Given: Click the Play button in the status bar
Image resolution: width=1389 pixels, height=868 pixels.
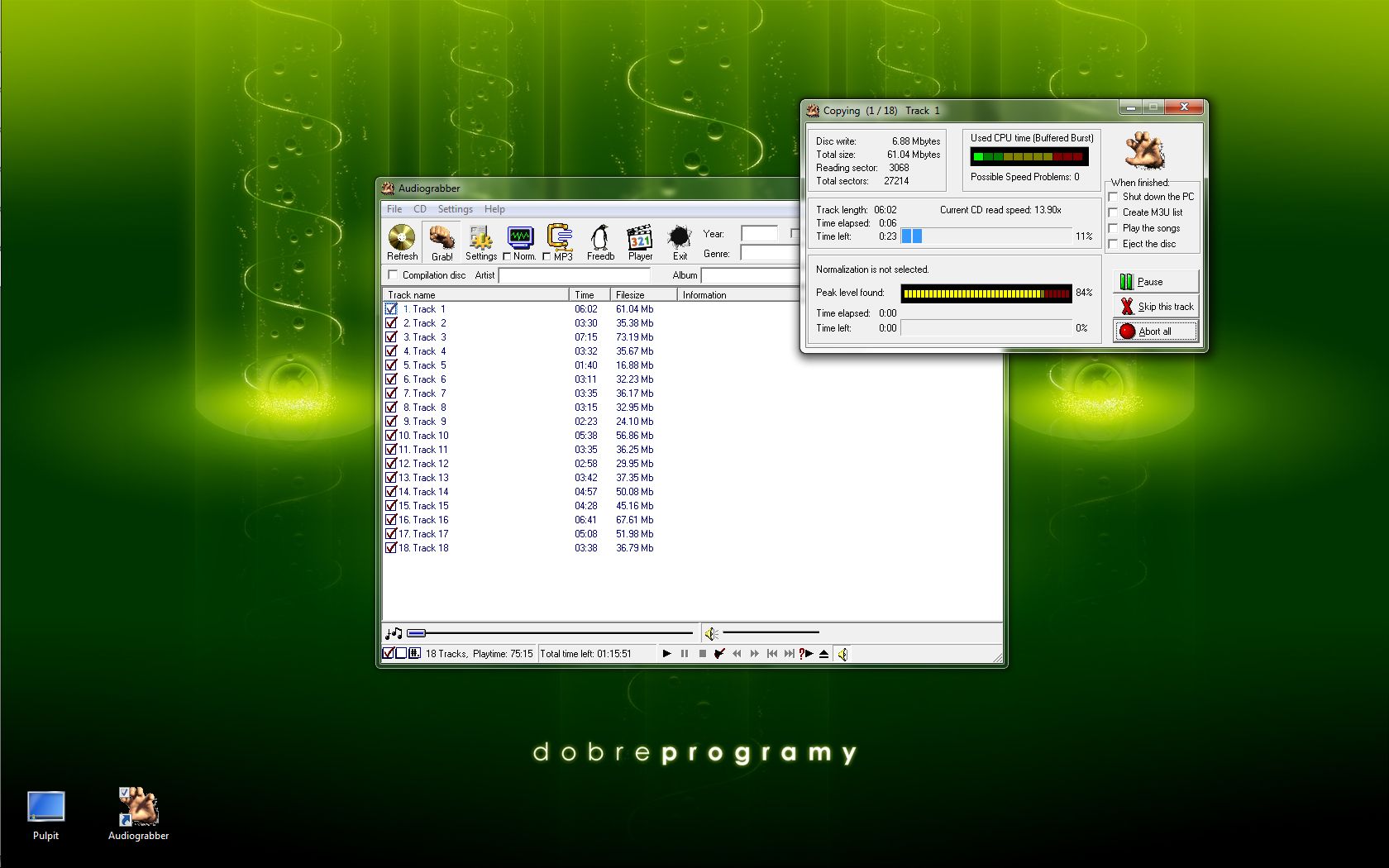Looking at the screenshot, I should (667, 654).
